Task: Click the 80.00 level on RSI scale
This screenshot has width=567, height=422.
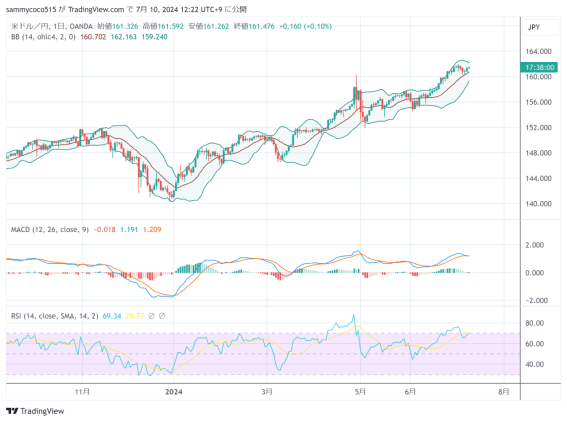Action: (x=534, y=323)
